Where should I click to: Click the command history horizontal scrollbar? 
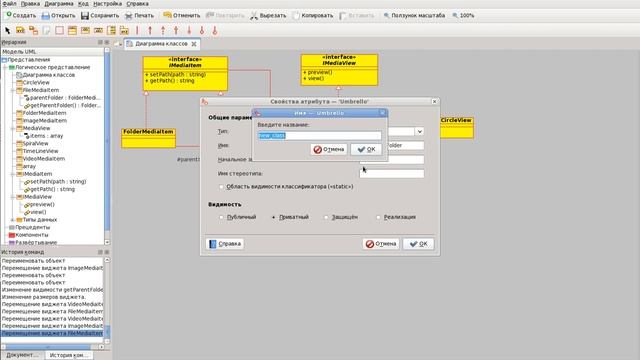click(x=52, y=347)
